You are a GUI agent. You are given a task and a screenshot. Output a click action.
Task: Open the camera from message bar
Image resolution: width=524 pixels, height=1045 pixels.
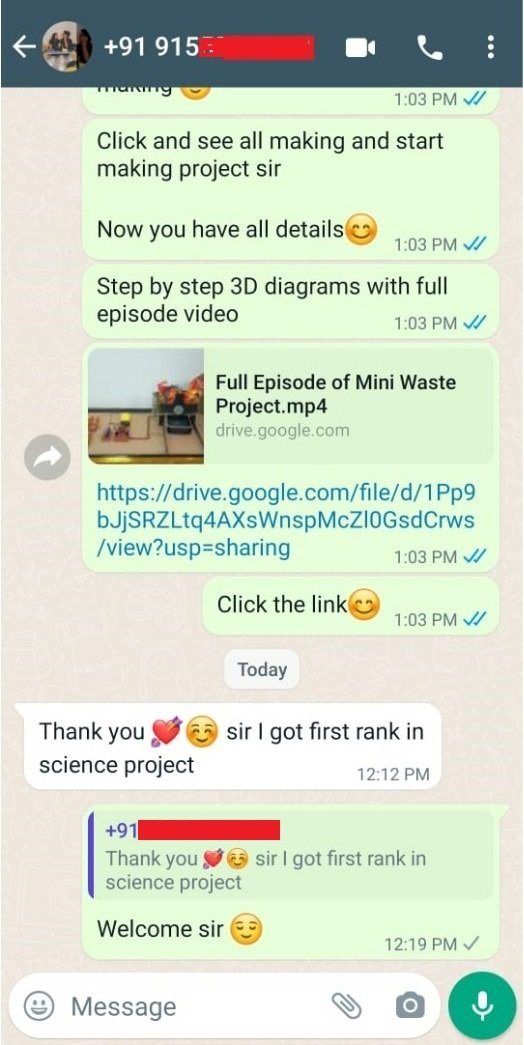410,1006
